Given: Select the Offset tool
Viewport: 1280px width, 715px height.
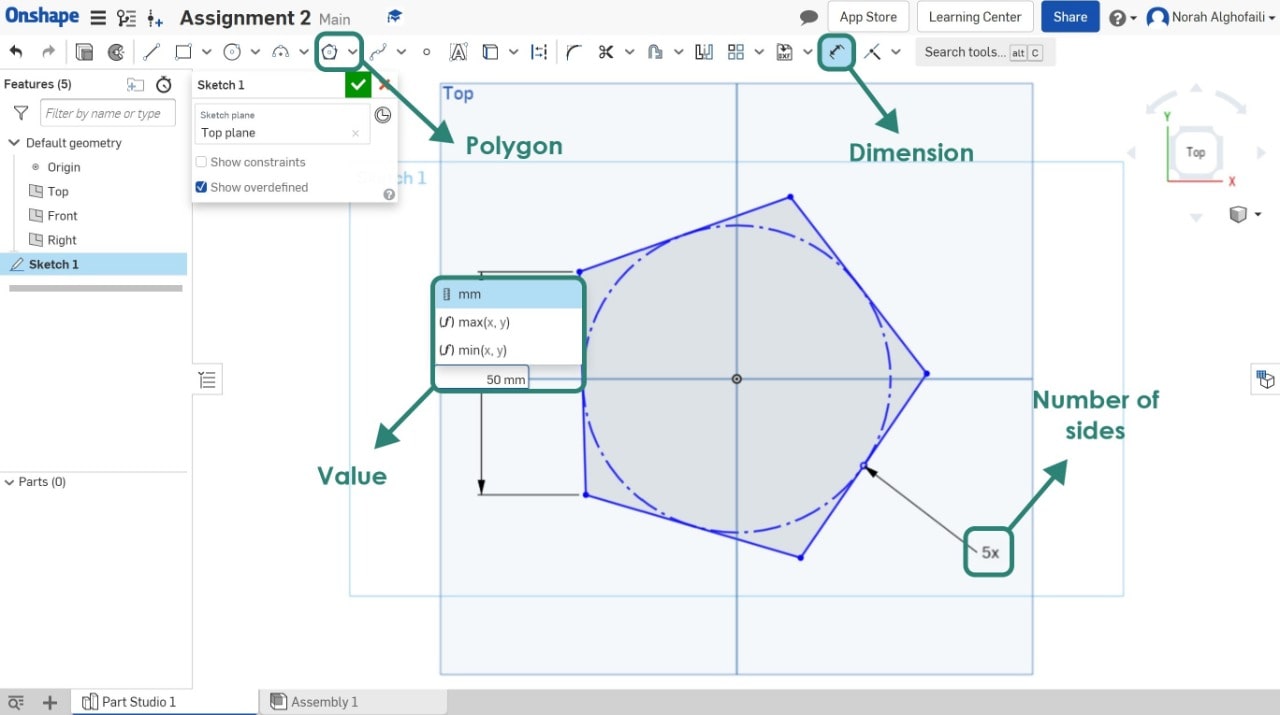Looking at the screenshot, I should (x=655, y=52).
